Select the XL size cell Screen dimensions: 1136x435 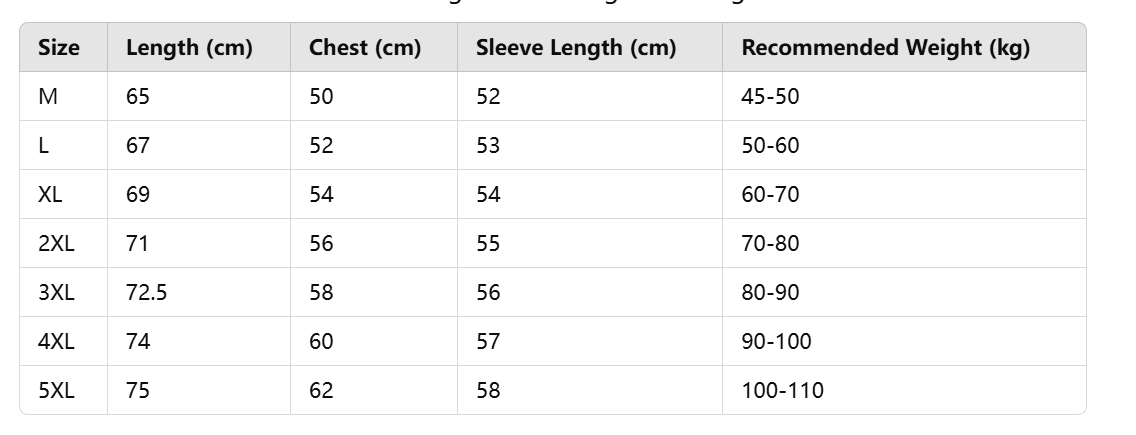coord(50,195)
